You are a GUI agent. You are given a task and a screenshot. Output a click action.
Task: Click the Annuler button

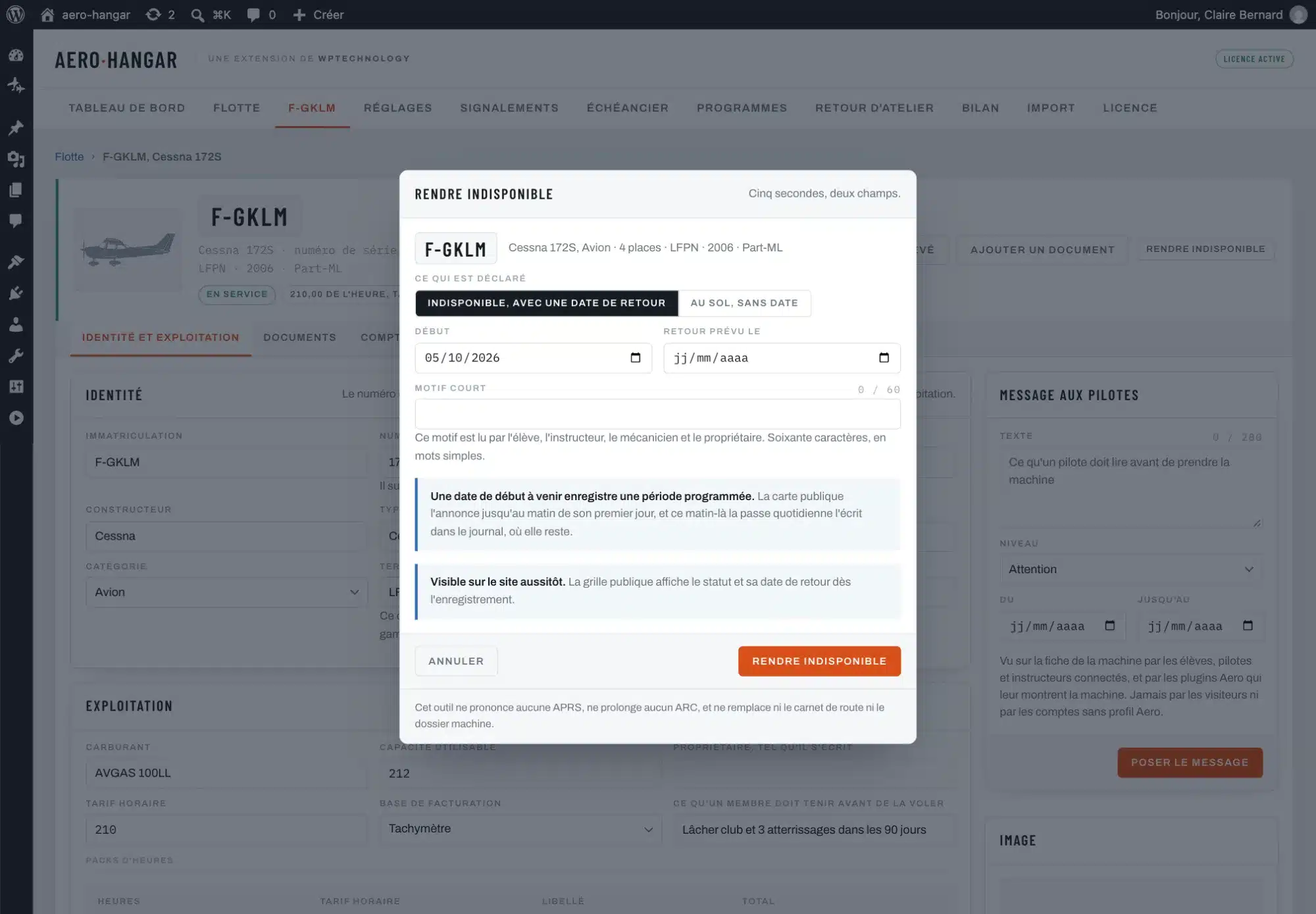pyautogui.click(x=456, y=661)
